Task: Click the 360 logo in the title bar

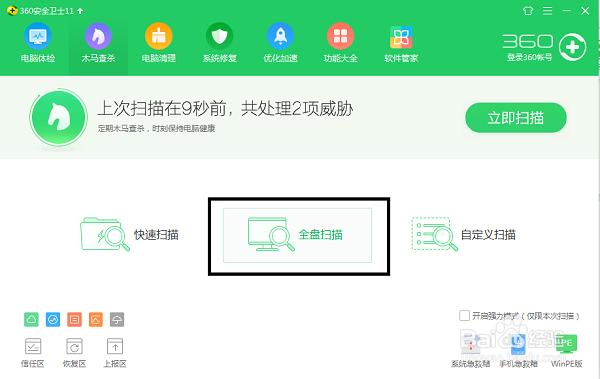Action: pyautogui.click(x=12, y=11)
